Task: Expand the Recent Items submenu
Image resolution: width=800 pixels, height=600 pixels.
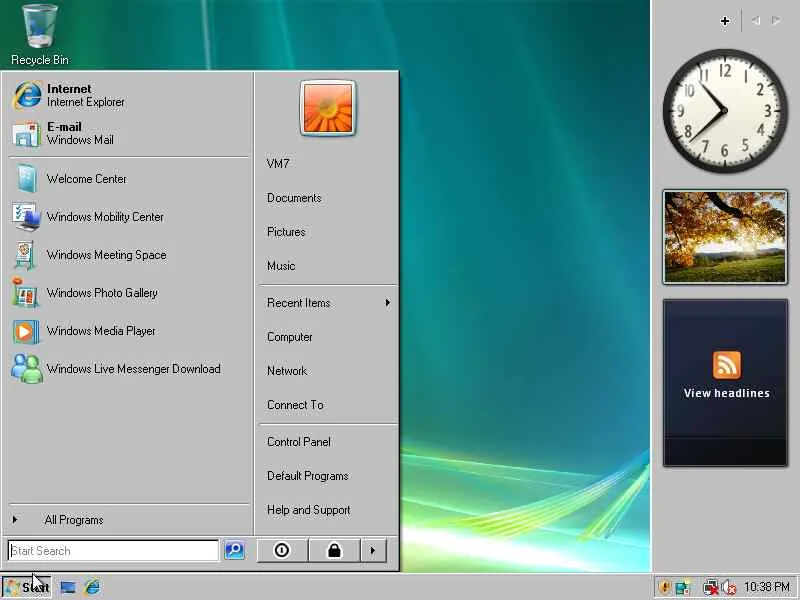Action: coord(328,303)
